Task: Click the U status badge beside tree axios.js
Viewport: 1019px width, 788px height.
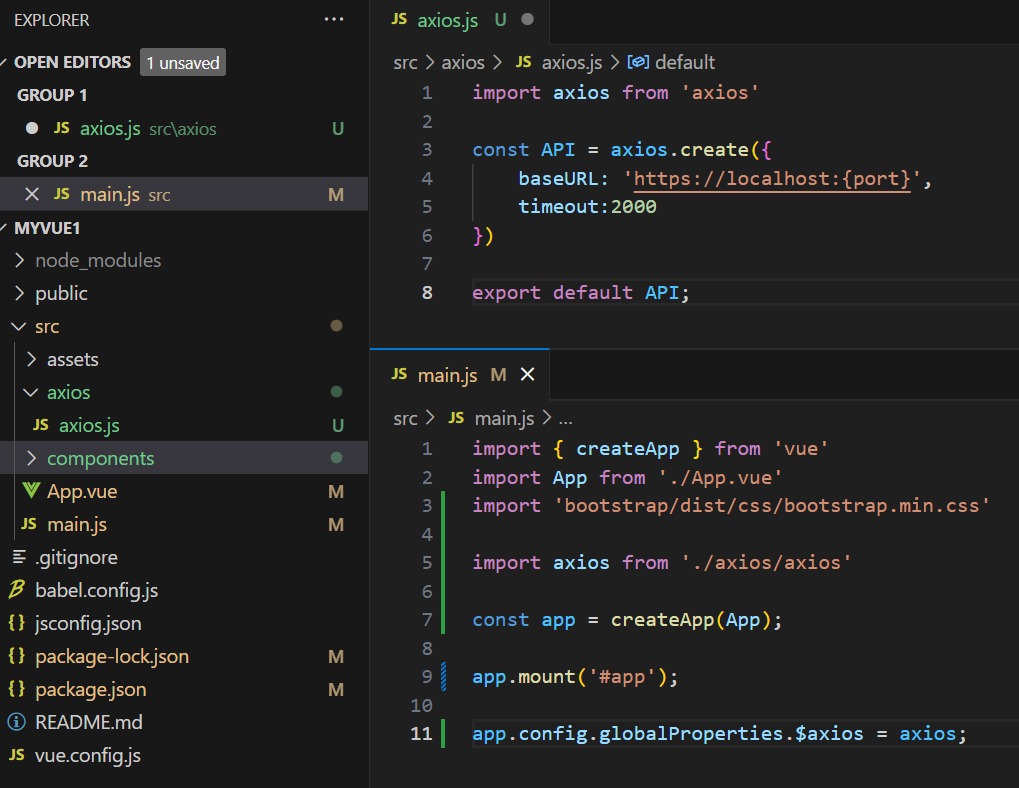Action: point(337,426)
